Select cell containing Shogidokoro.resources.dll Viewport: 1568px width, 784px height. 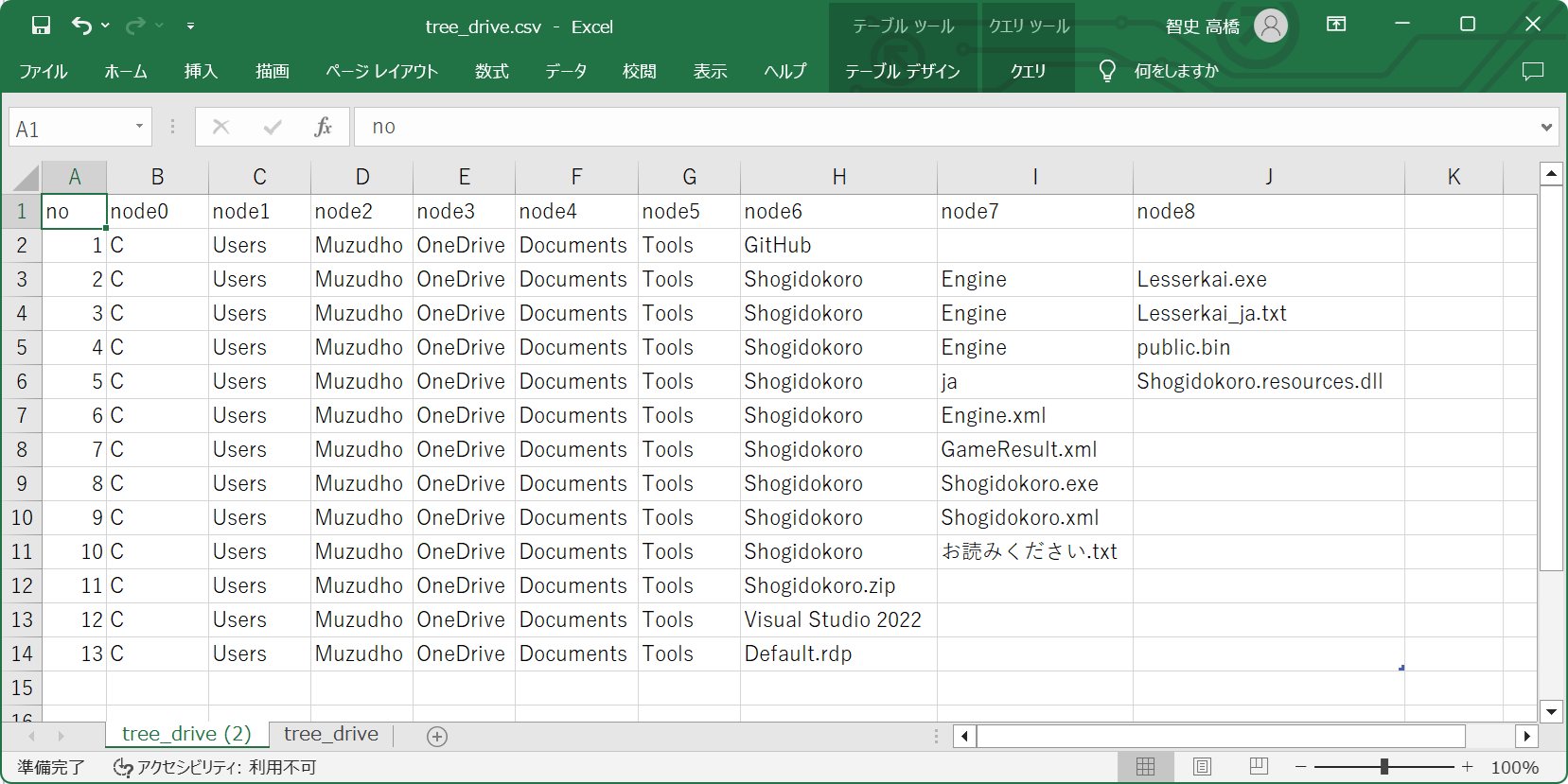[1268, 381]
